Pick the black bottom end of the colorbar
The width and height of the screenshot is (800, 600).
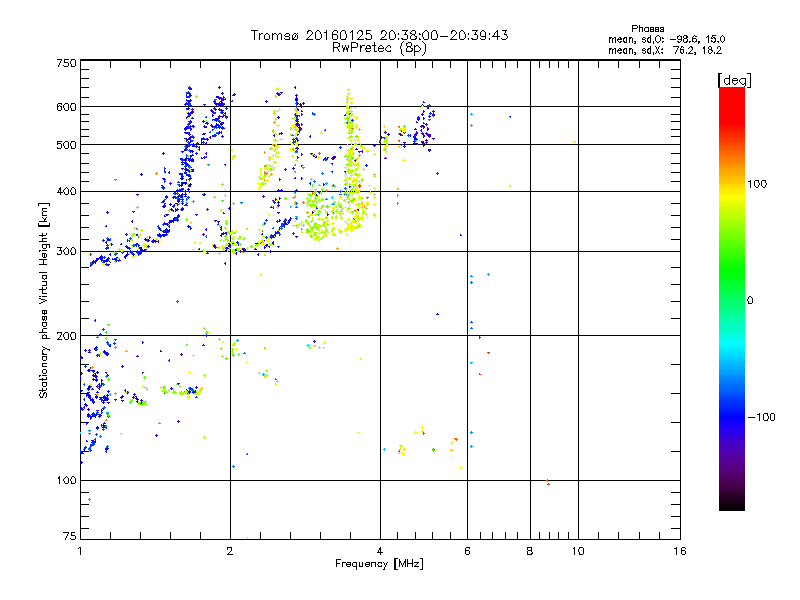(x=731, y=505)
